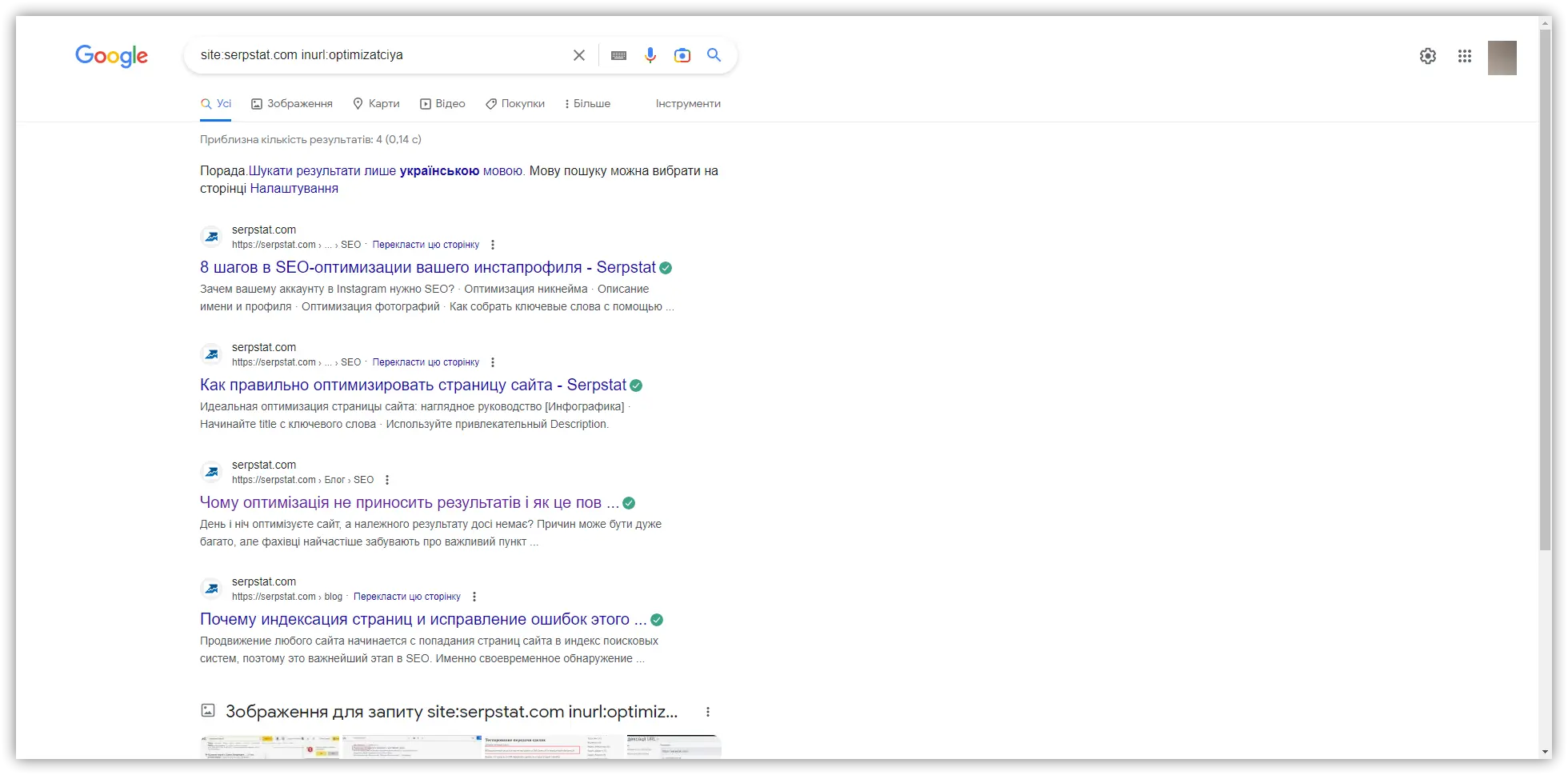
Task: Click the scrollbar down arrow
Action: pyautogui.click(x=1546, y=753)
